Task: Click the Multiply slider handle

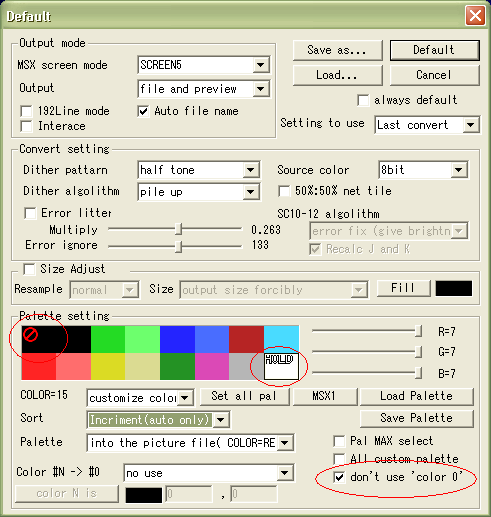Action: click(179, 229)
